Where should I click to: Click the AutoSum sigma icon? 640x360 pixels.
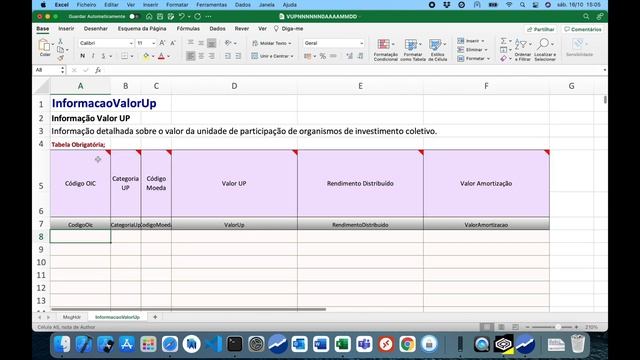(x=504, y=41)
